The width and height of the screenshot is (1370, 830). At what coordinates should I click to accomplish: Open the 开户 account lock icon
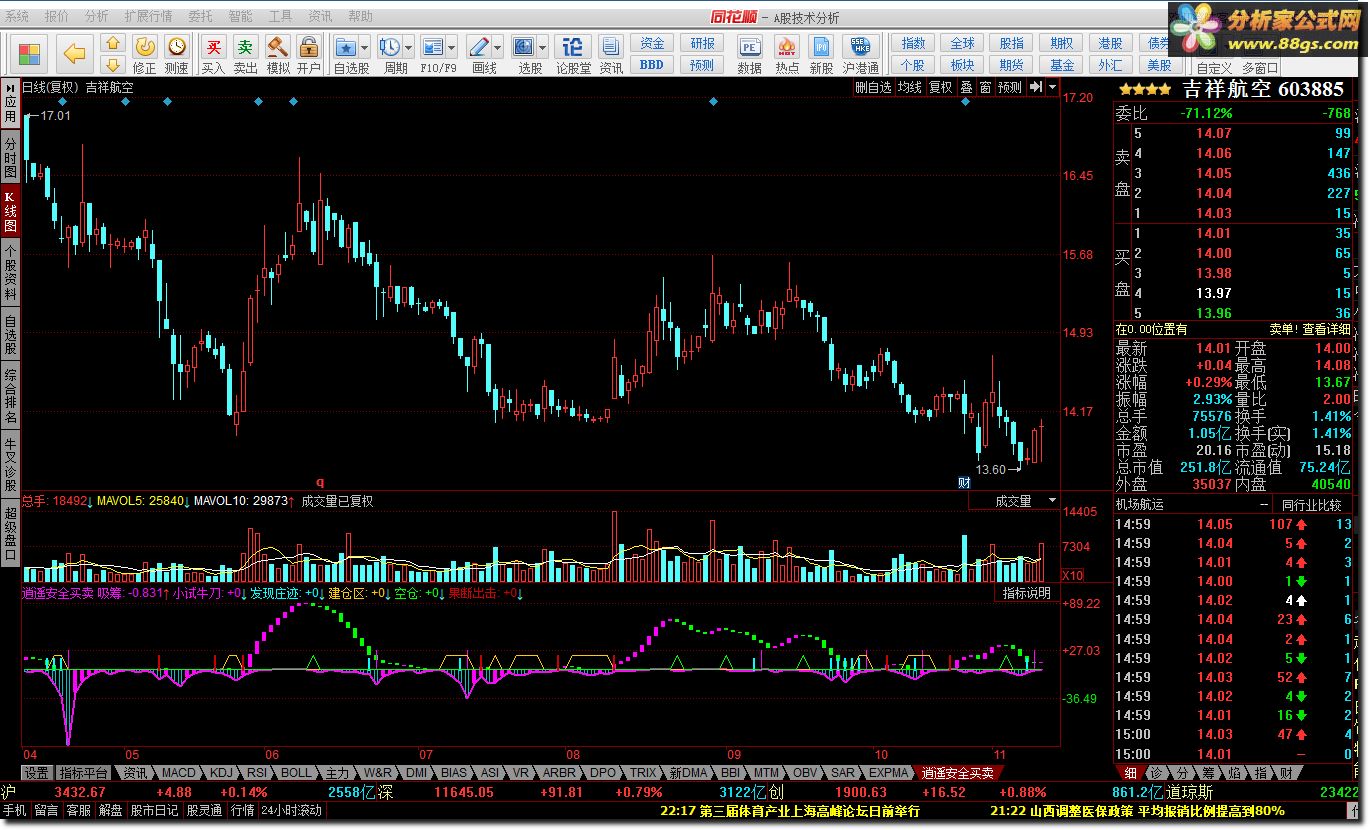click(309, 55)
